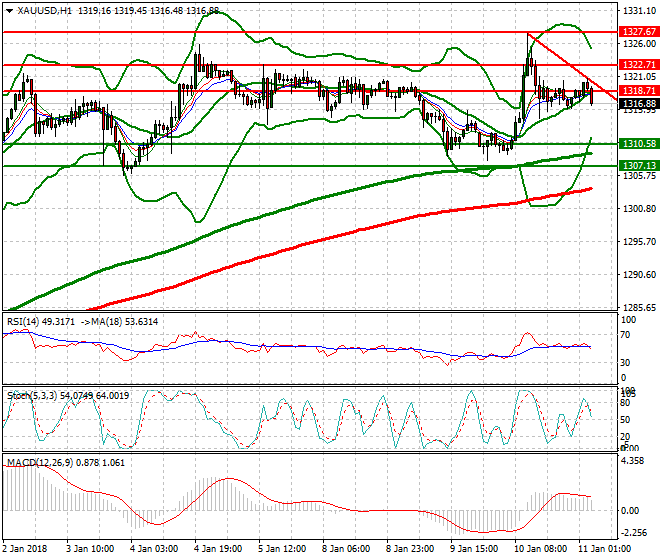Click the 1300.80 price axis value
This screenshot has height=560, width=660.
pos(637,209)
